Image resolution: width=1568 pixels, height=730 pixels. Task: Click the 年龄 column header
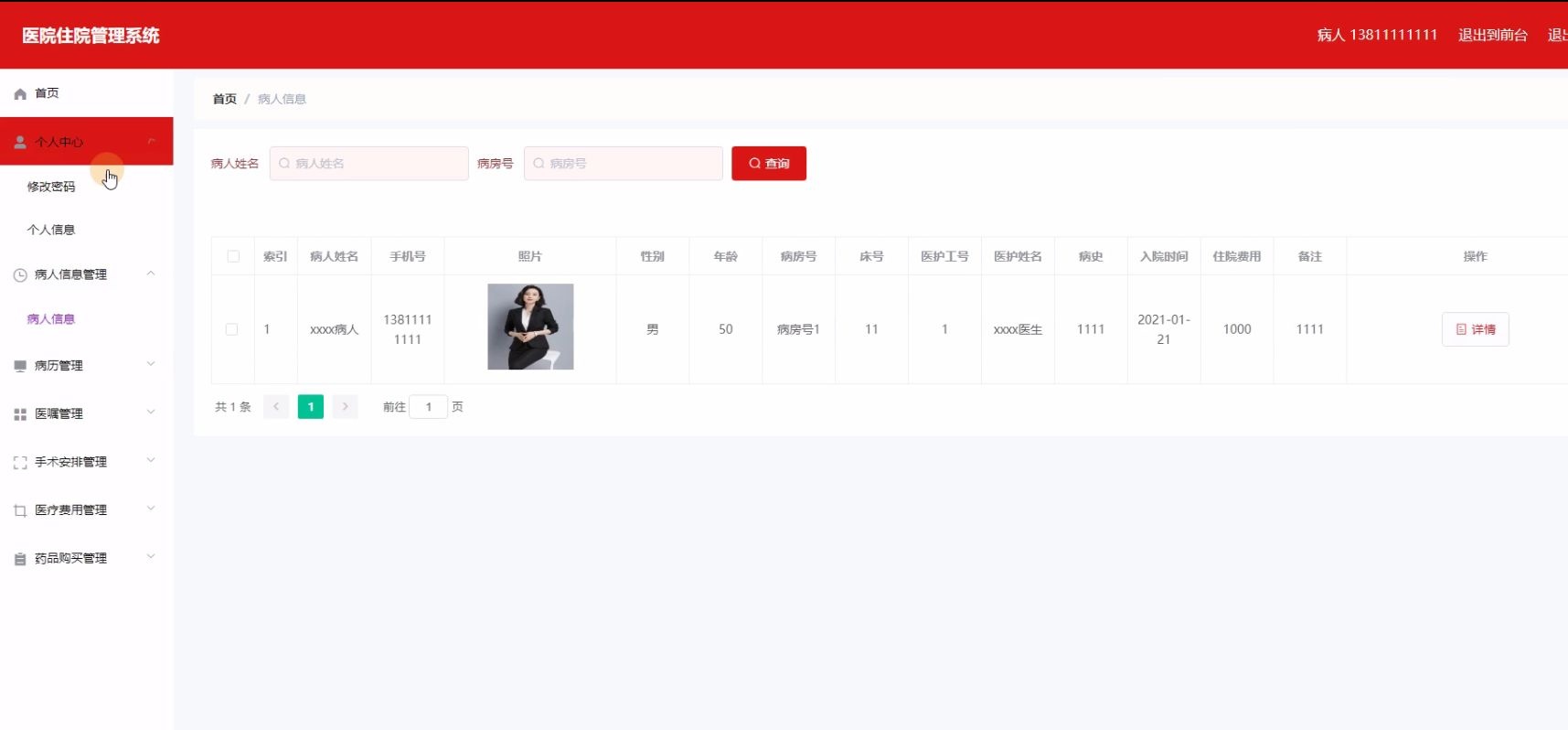726,257
